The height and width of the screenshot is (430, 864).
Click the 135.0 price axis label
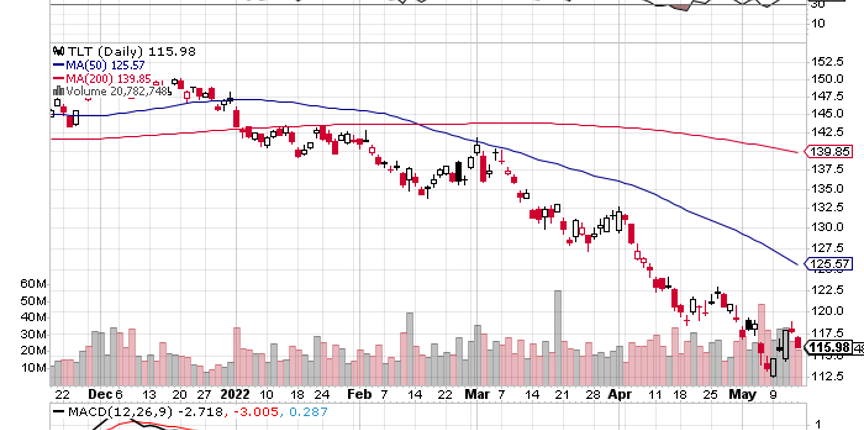(827, 189)
